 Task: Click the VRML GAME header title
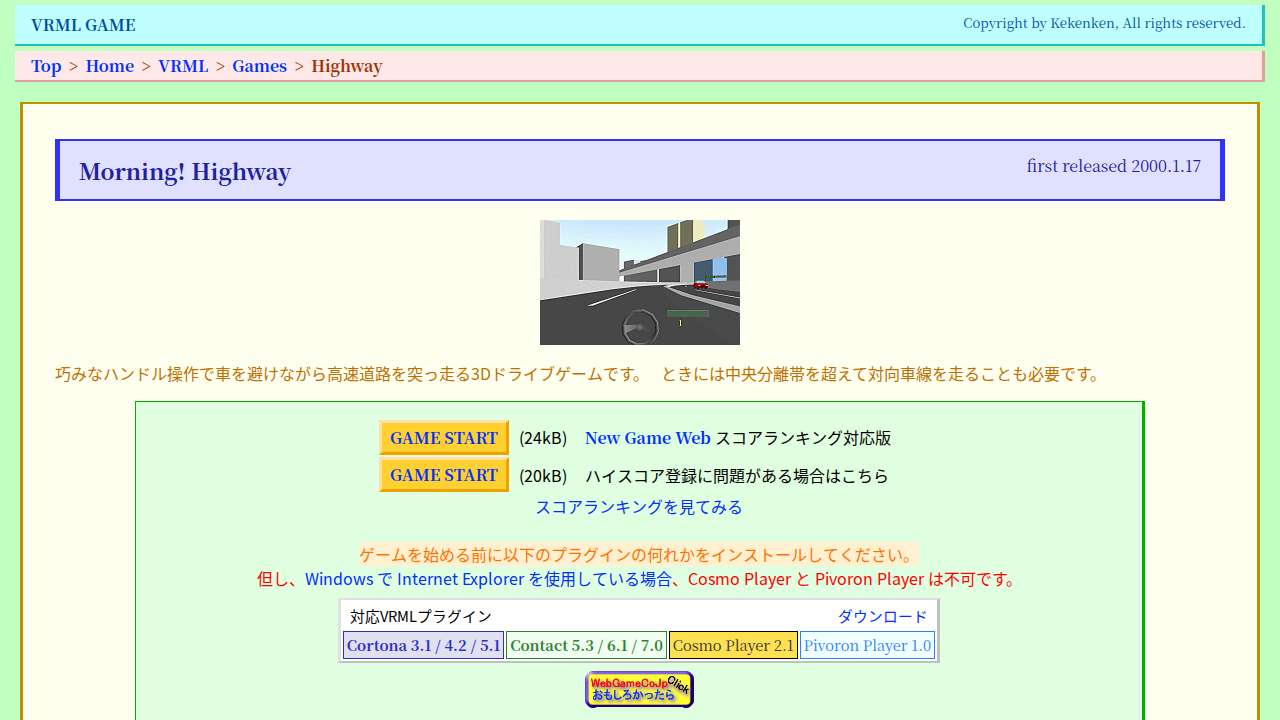click(x=83, y=25)
